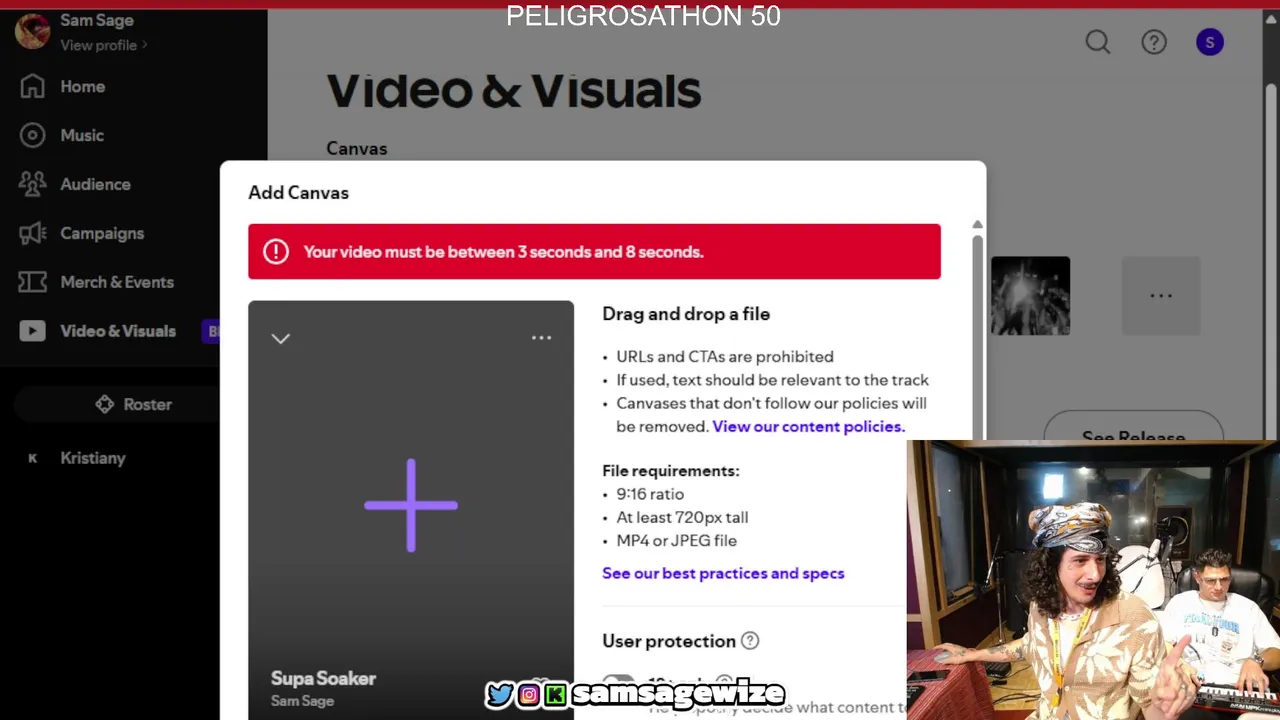Open the Audience section
The width and height of the screenshot is (1280, 720).
75,184
